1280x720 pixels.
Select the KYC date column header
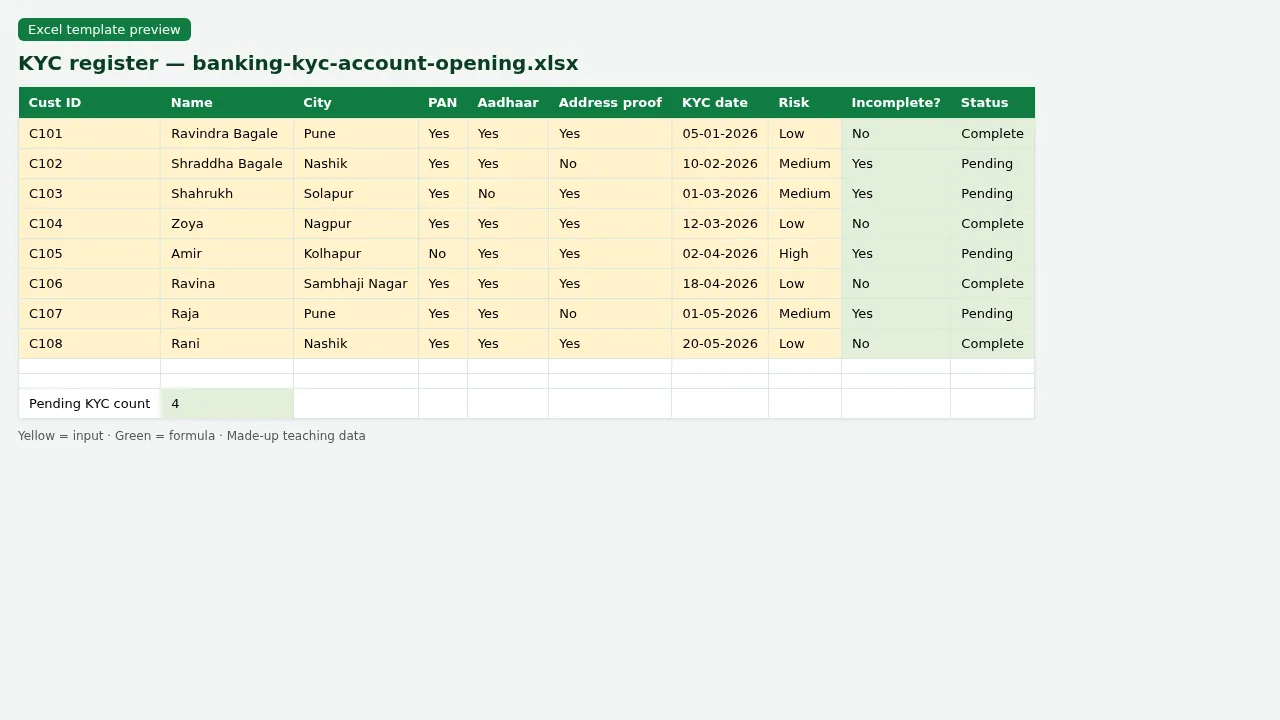click(x=720, y=103)
